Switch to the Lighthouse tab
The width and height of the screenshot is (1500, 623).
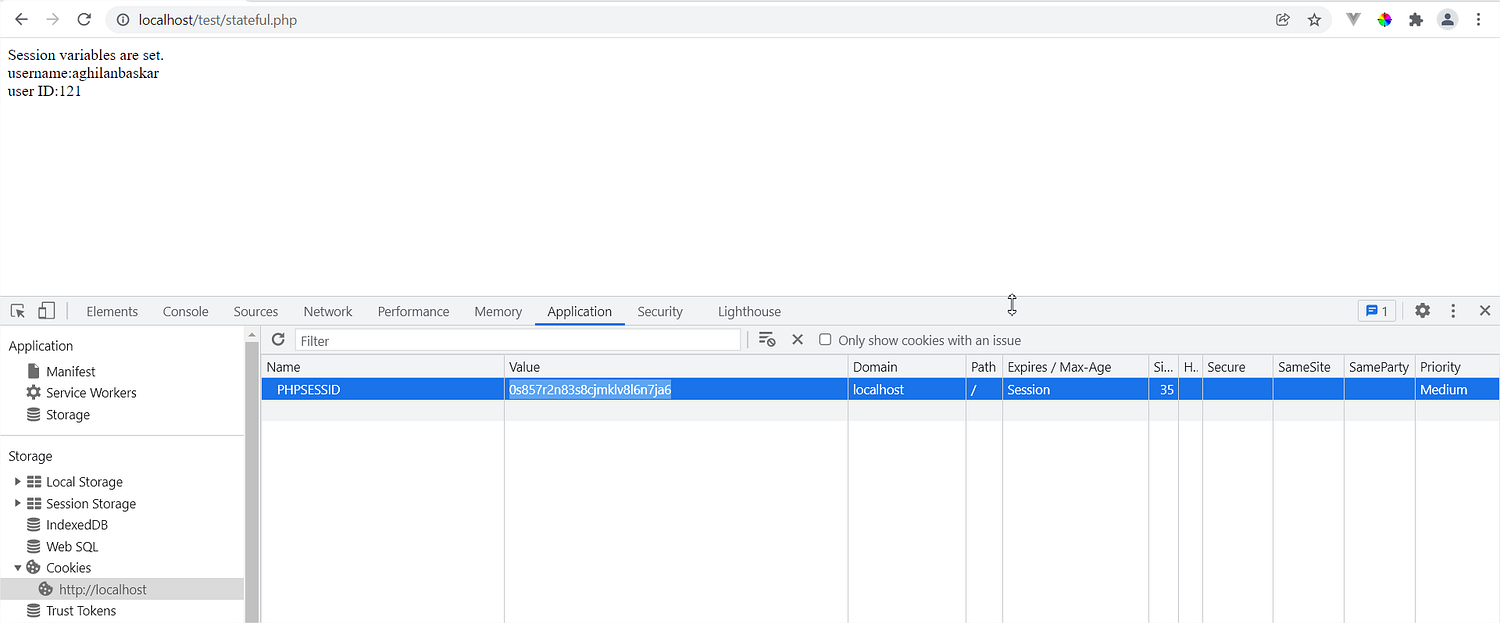(x=749, y=311)
